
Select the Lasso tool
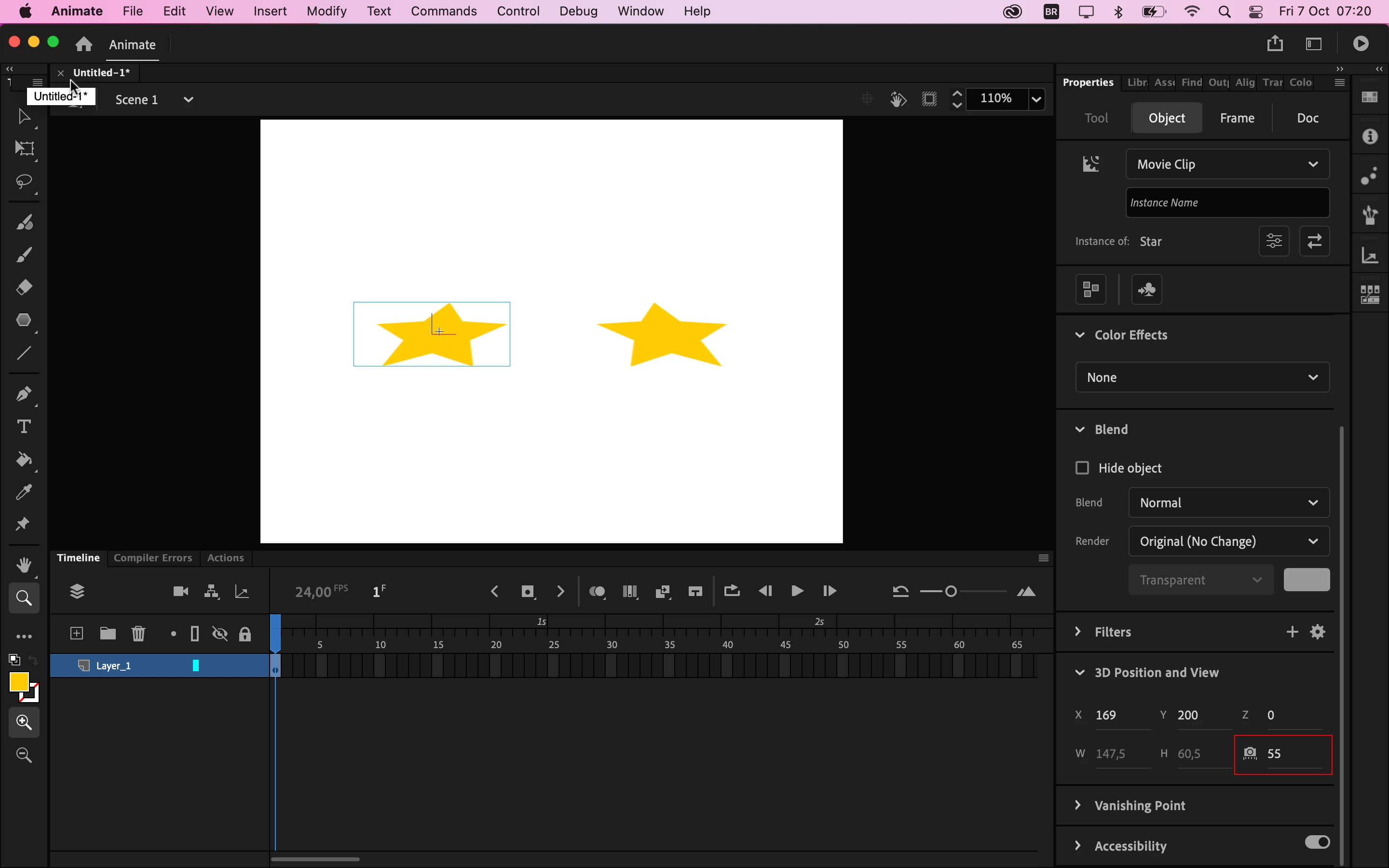25,183
